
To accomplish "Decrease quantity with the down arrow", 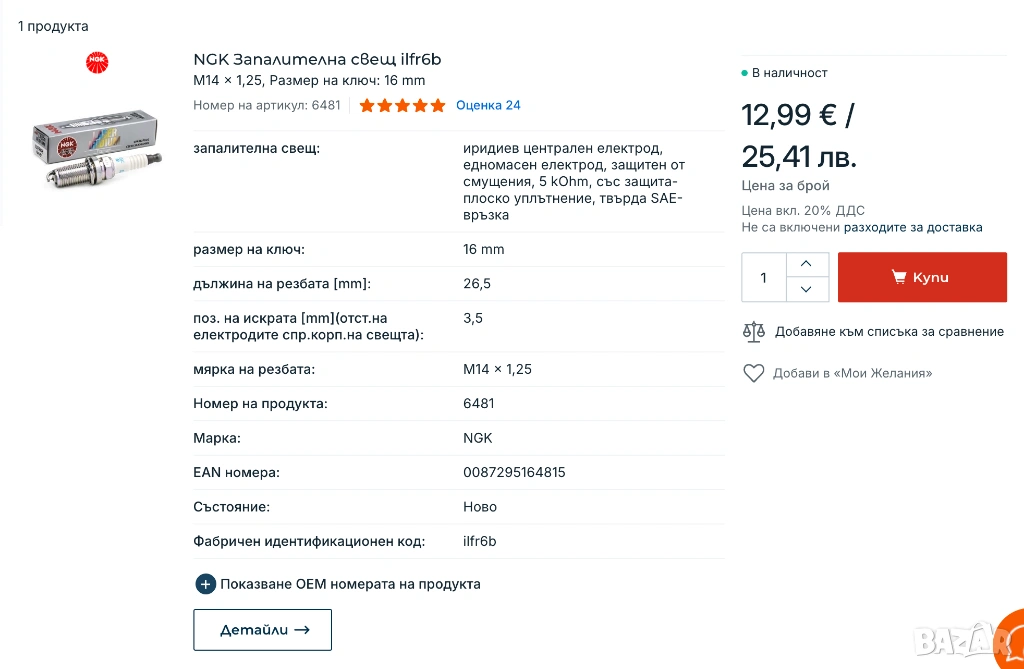I will pyautogui.click(x=807, y=289).
